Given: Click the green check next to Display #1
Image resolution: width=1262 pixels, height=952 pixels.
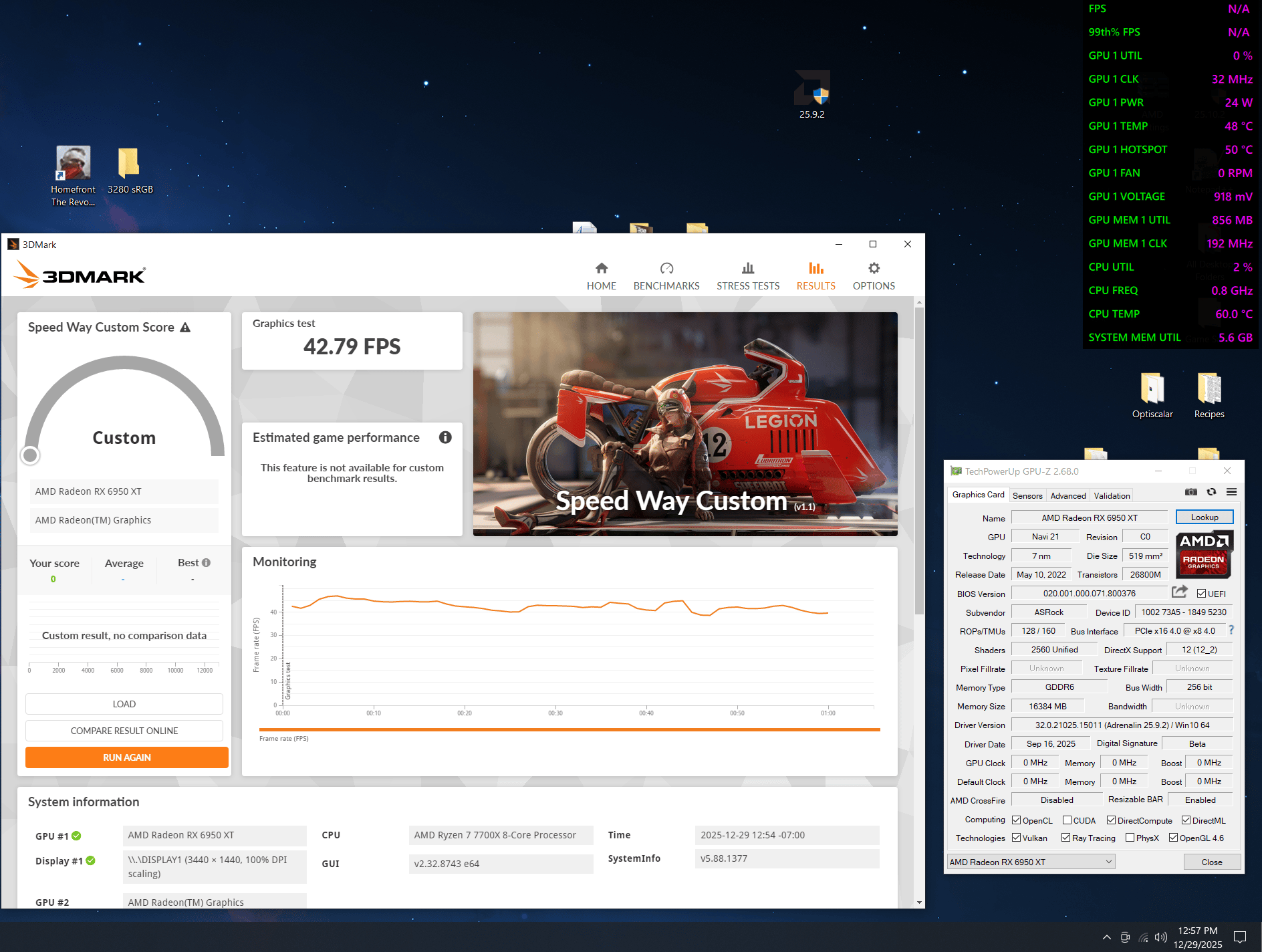Looking at the screenshot, I should click(x=90, y=861).
